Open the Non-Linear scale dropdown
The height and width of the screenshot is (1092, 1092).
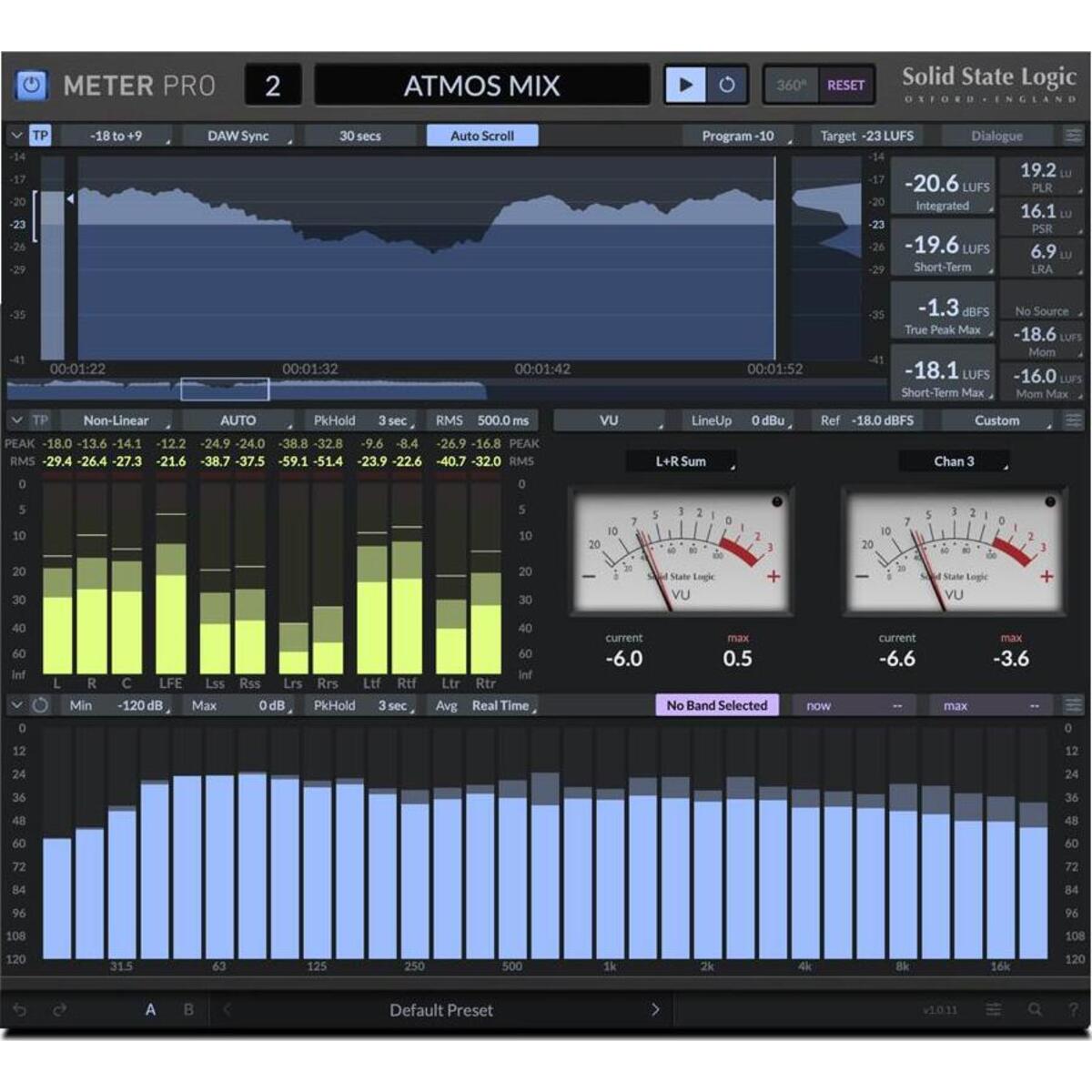tap(116, 420)
